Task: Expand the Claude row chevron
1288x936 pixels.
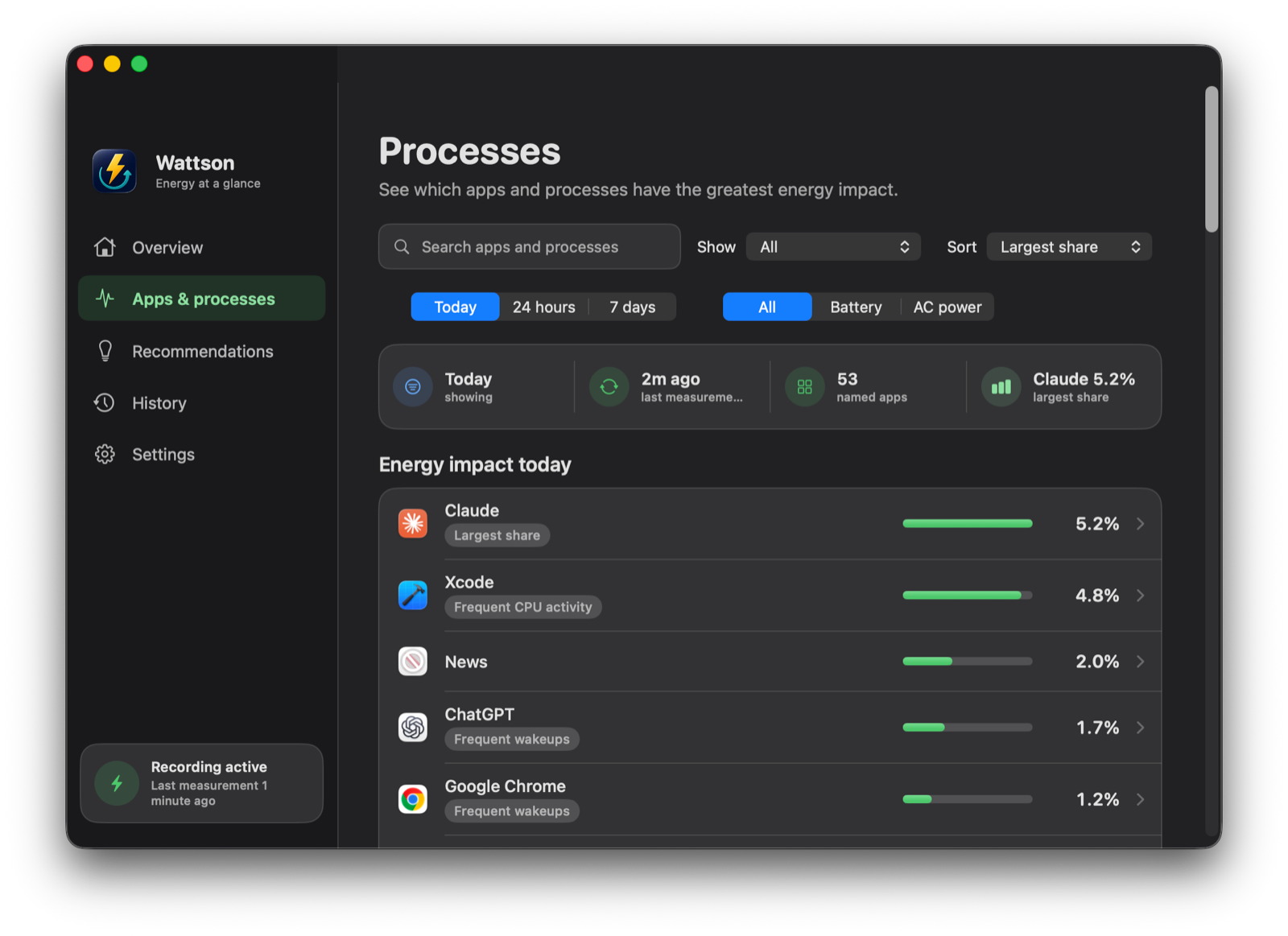Action: (1141, 524)
